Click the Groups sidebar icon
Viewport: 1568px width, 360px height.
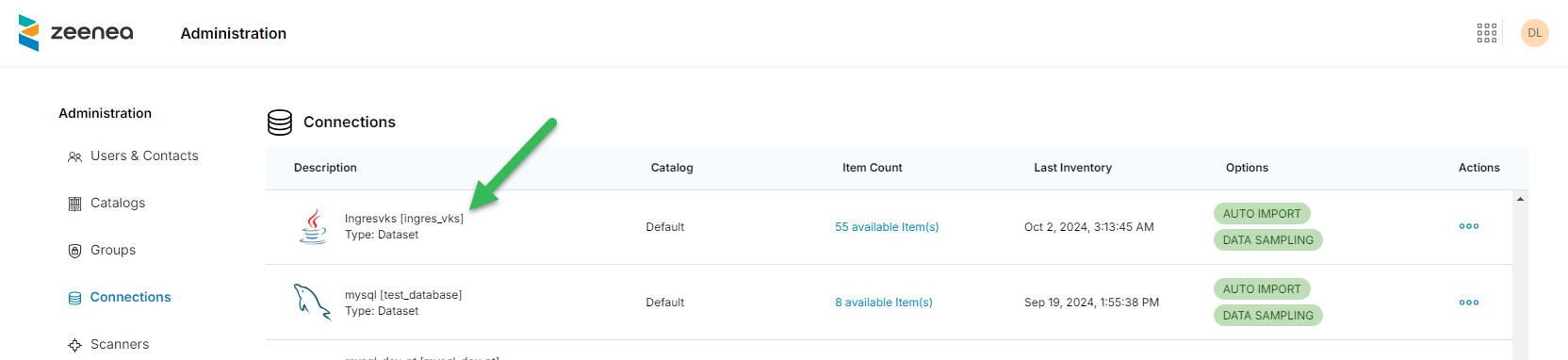(74, 251)
